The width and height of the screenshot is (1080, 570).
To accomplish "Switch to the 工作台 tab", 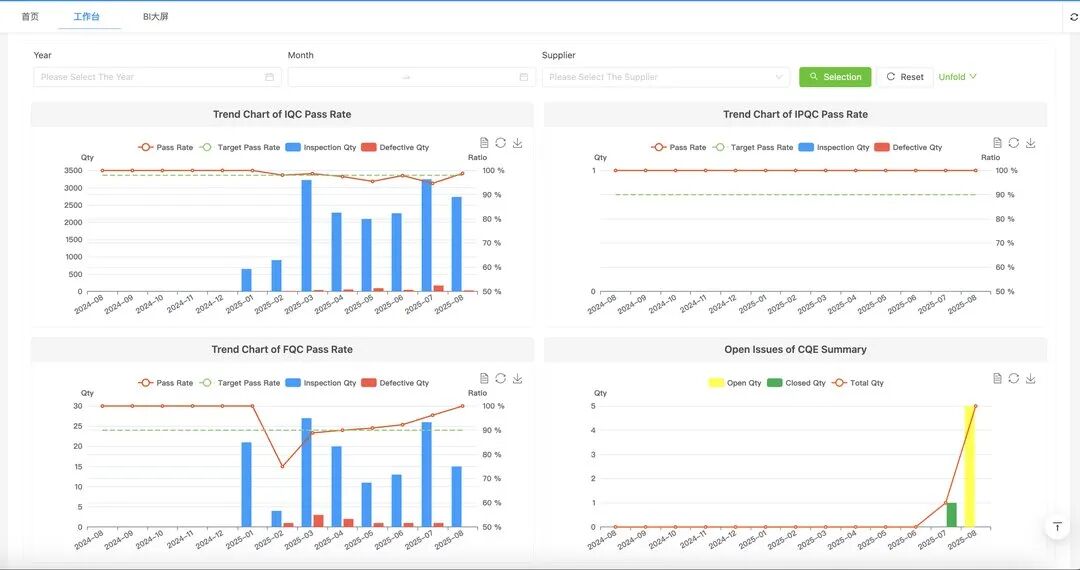I will point(87,17).
